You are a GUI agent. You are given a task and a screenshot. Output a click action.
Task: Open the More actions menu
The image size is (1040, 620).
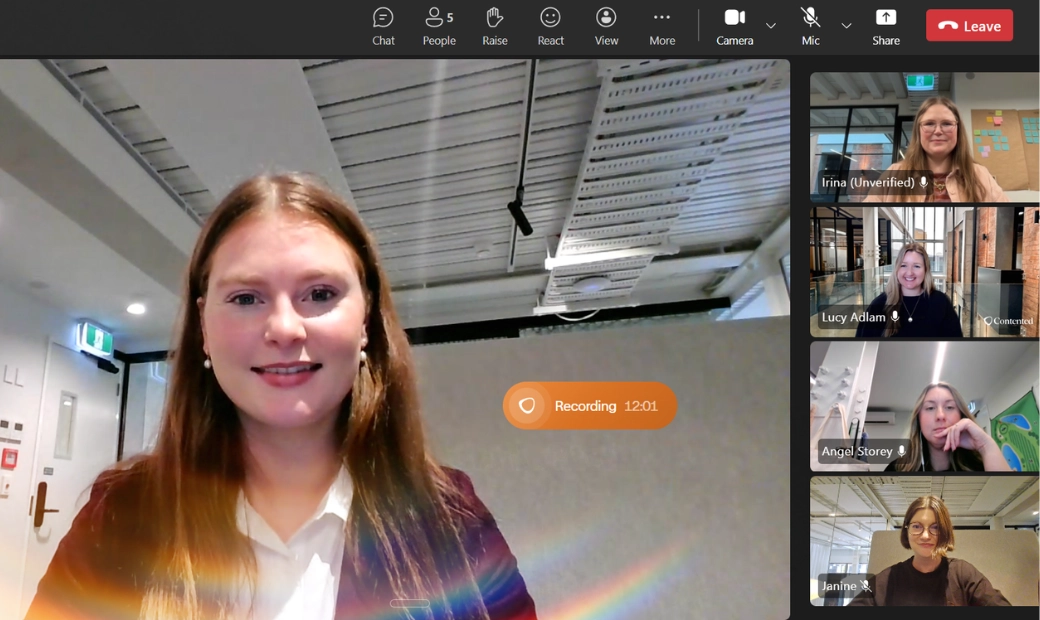coord(662,27)
